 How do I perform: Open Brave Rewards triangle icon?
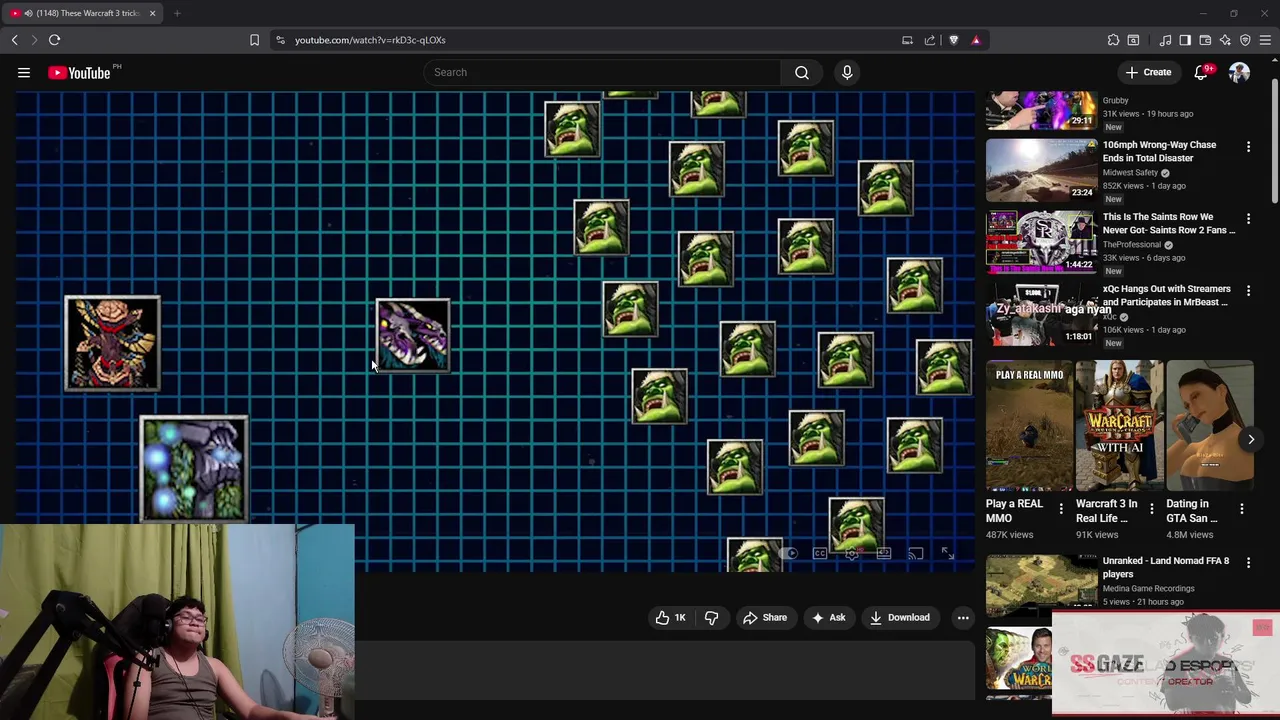(x=976, y=40)
